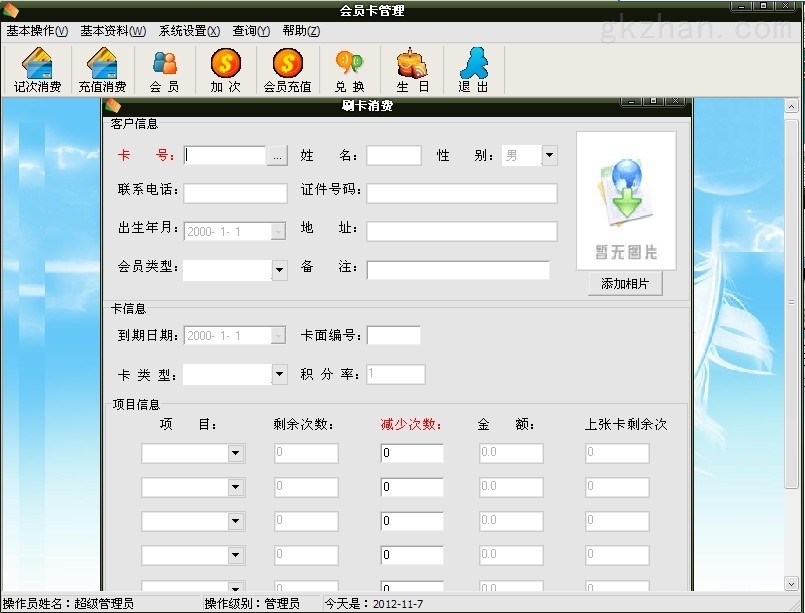The width and height of the screenshot is (805, 613).
Task: Open the 兑换 exchange icon
Action: coord(350,70)
